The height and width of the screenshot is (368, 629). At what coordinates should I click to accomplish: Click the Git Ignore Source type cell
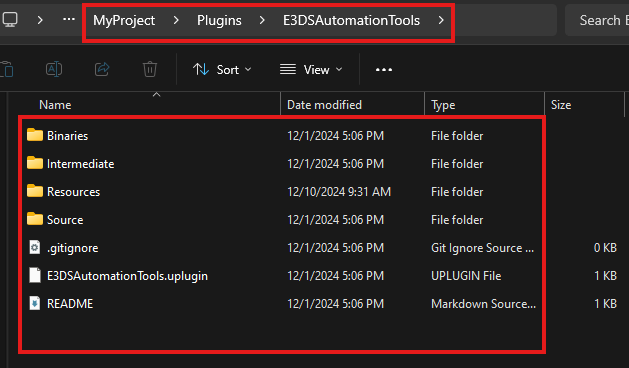tap(482, 248)
